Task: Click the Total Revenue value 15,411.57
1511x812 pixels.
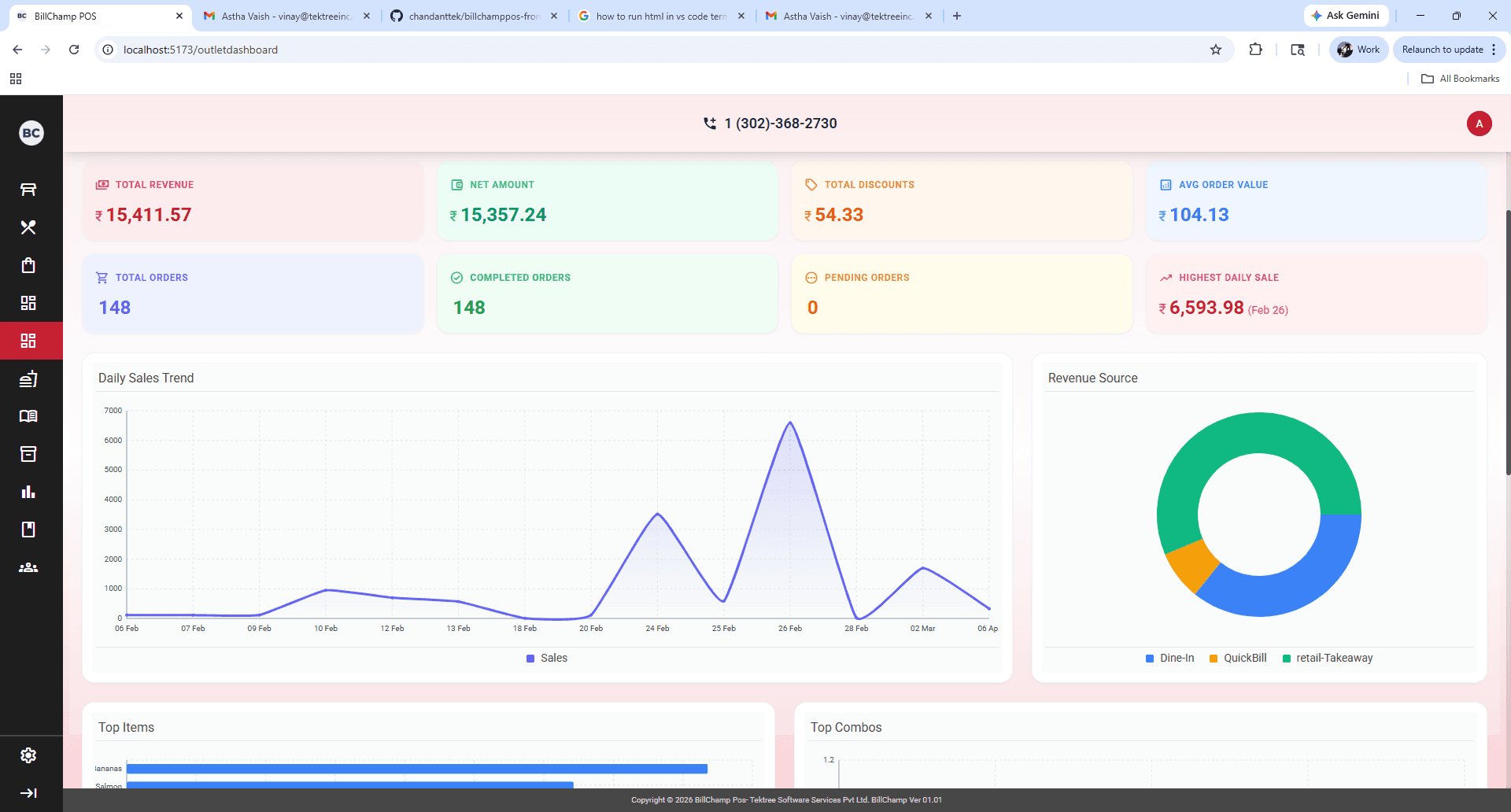Action: (x=149, y=215)
